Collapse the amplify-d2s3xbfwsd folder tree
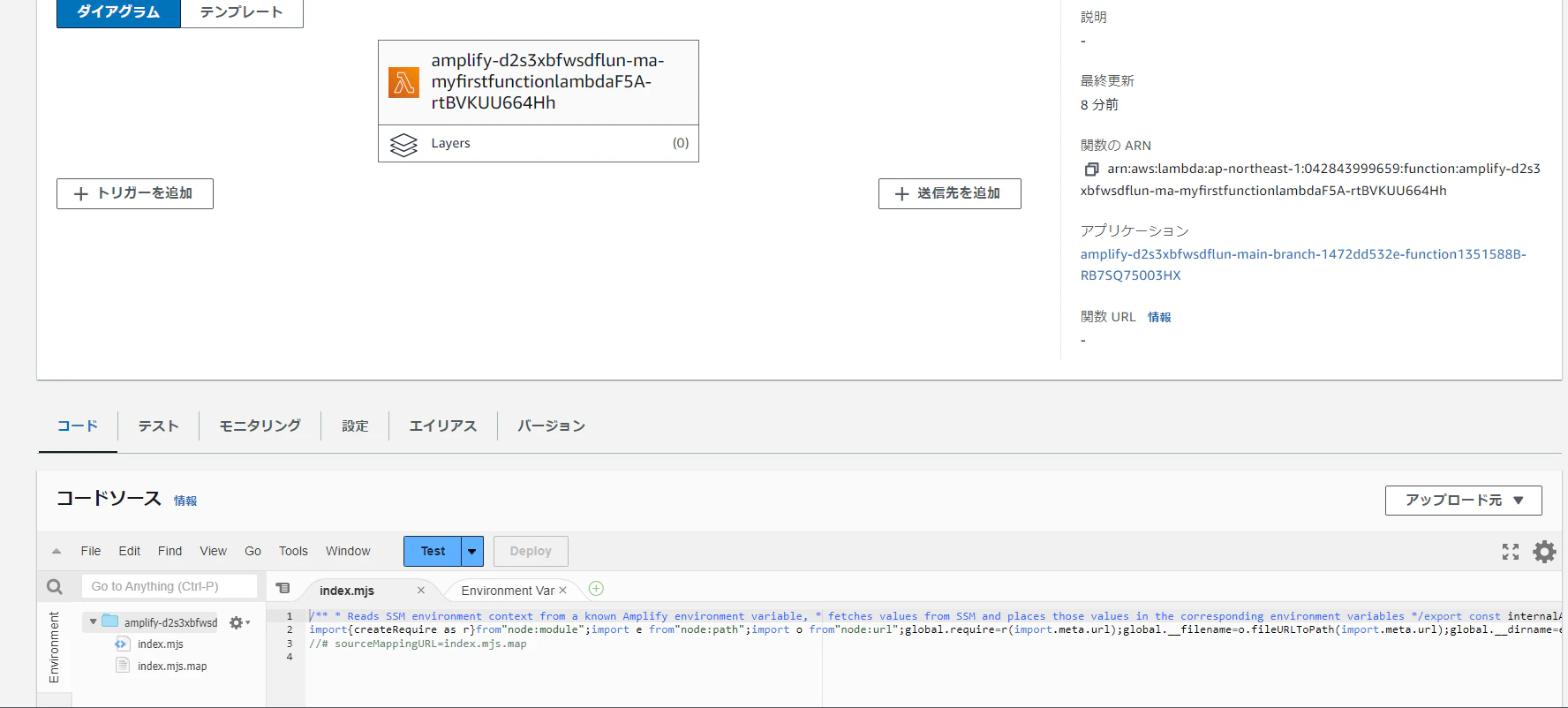1568x708 pixels. click(x=93, y=621)
